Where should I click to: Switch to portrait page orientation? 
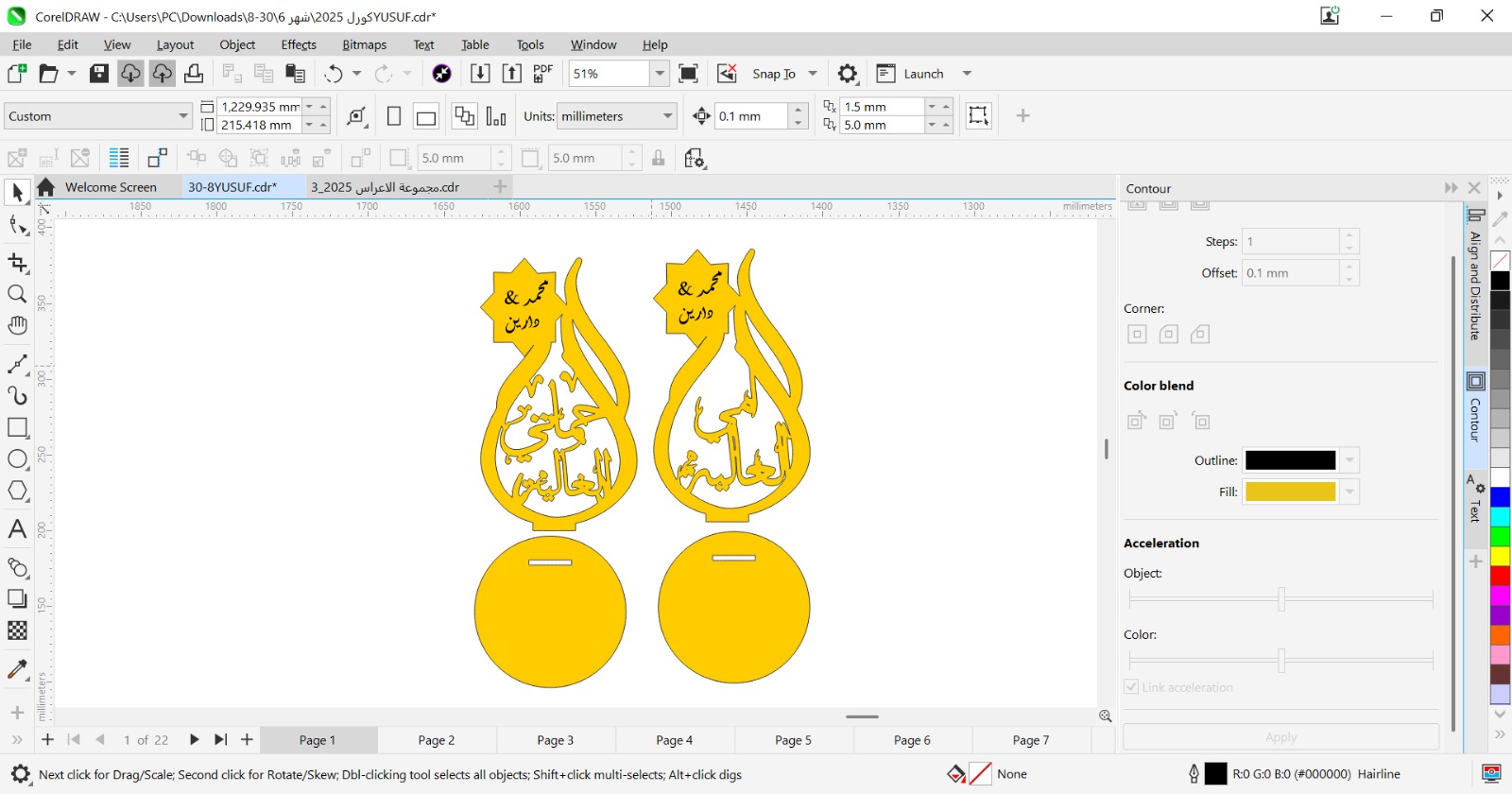click(x=394, y=116)
